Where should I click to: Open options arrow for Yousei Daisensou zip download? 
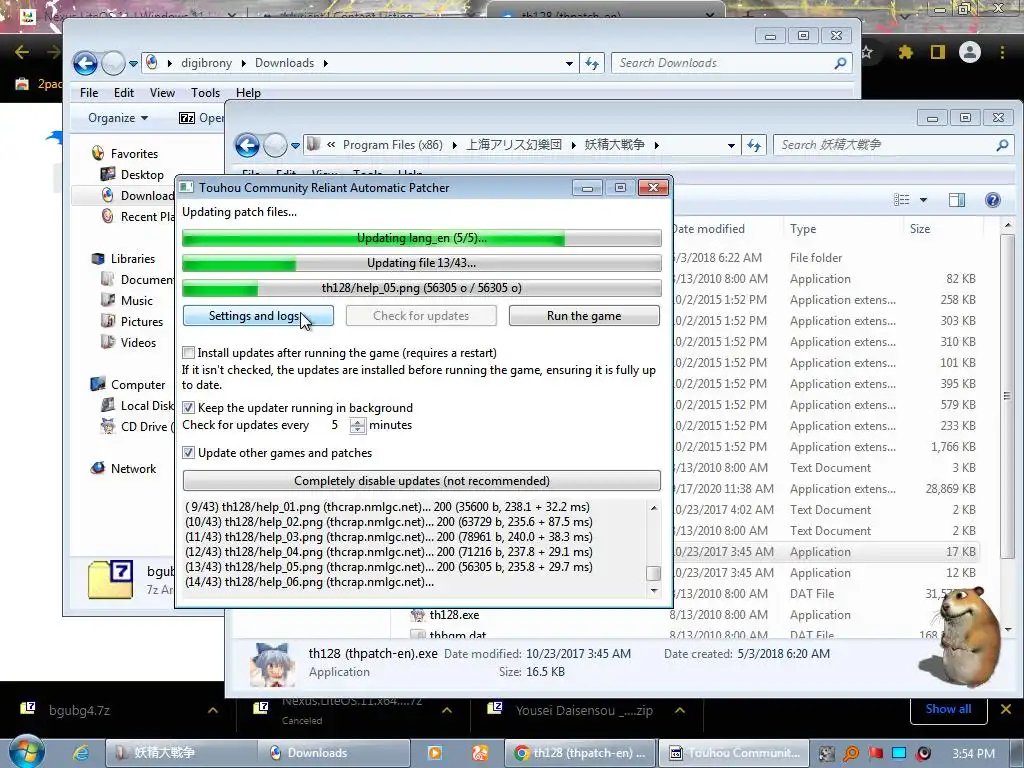coord(680,711)
